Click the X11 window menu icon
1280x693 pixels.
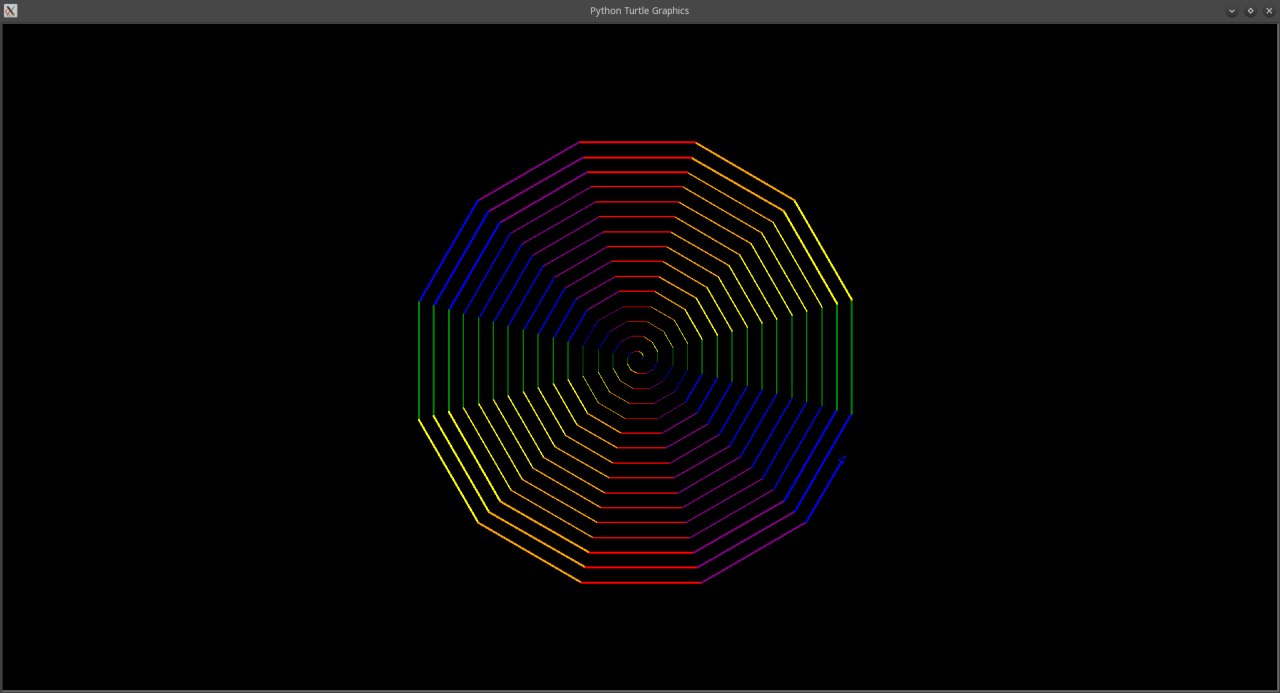point(11,11)
